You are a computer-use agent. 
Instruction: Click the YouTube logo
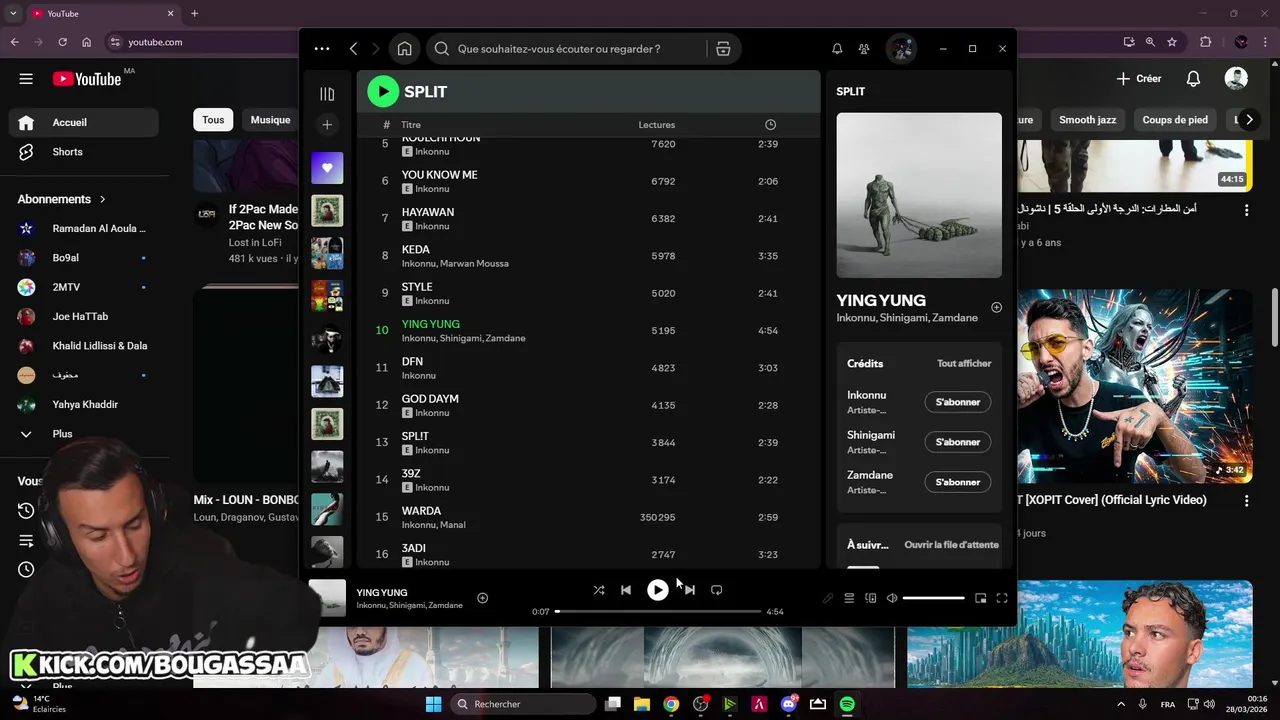[87, 79]
